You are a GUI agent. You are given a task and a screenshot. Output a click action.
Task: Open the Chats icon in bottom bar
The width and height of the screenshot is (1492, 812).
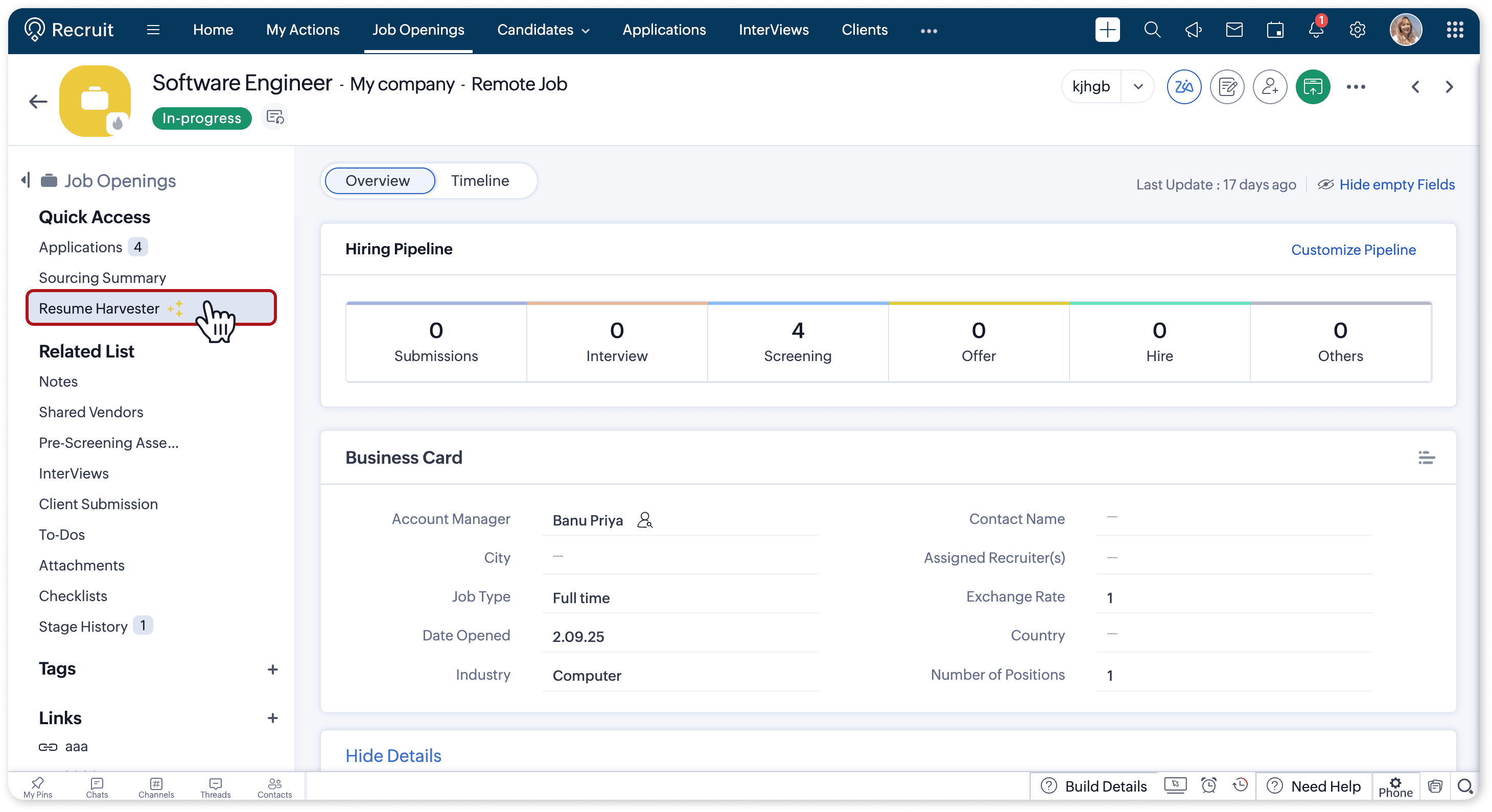97,787
